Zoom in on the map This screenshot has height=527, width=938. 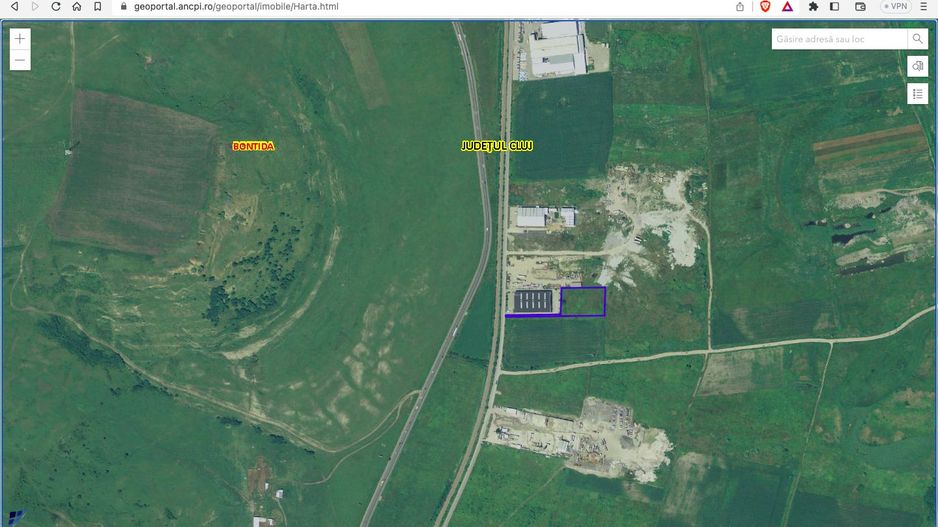click(x=20, y=39)
